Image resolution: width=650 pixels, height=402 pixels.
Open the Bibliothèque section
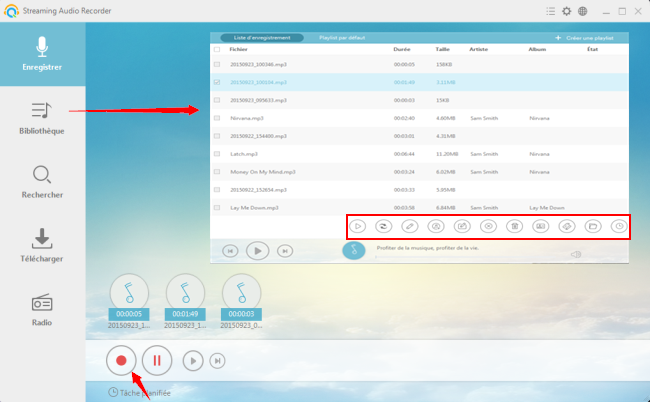[42, 118]
